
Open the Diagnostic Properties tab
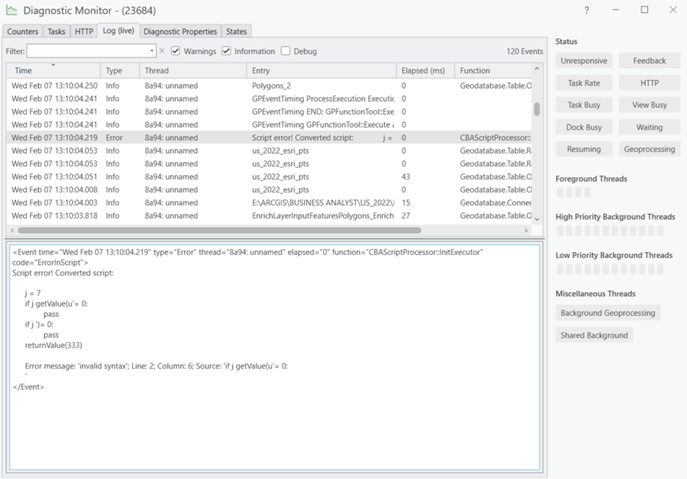point(179,31)
